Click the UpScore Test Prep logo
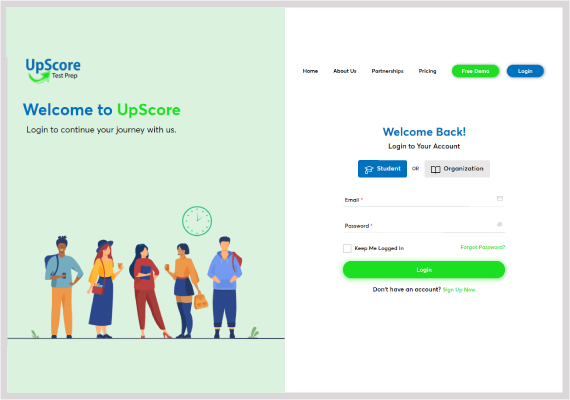This screenshot has width=570, height=400. point(53,71)
